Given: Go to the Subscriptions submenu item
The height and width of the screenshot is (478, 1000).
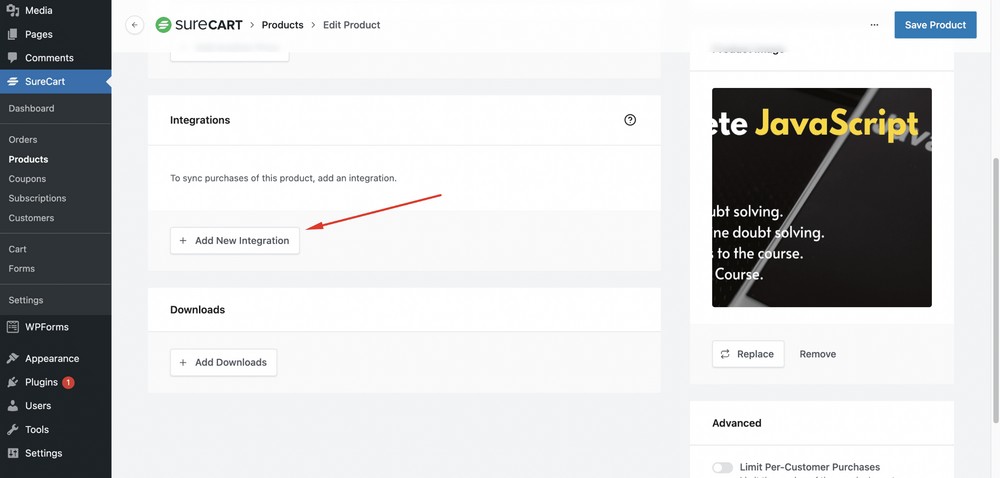Looking at the screenshot, I should tap(37, 198).
